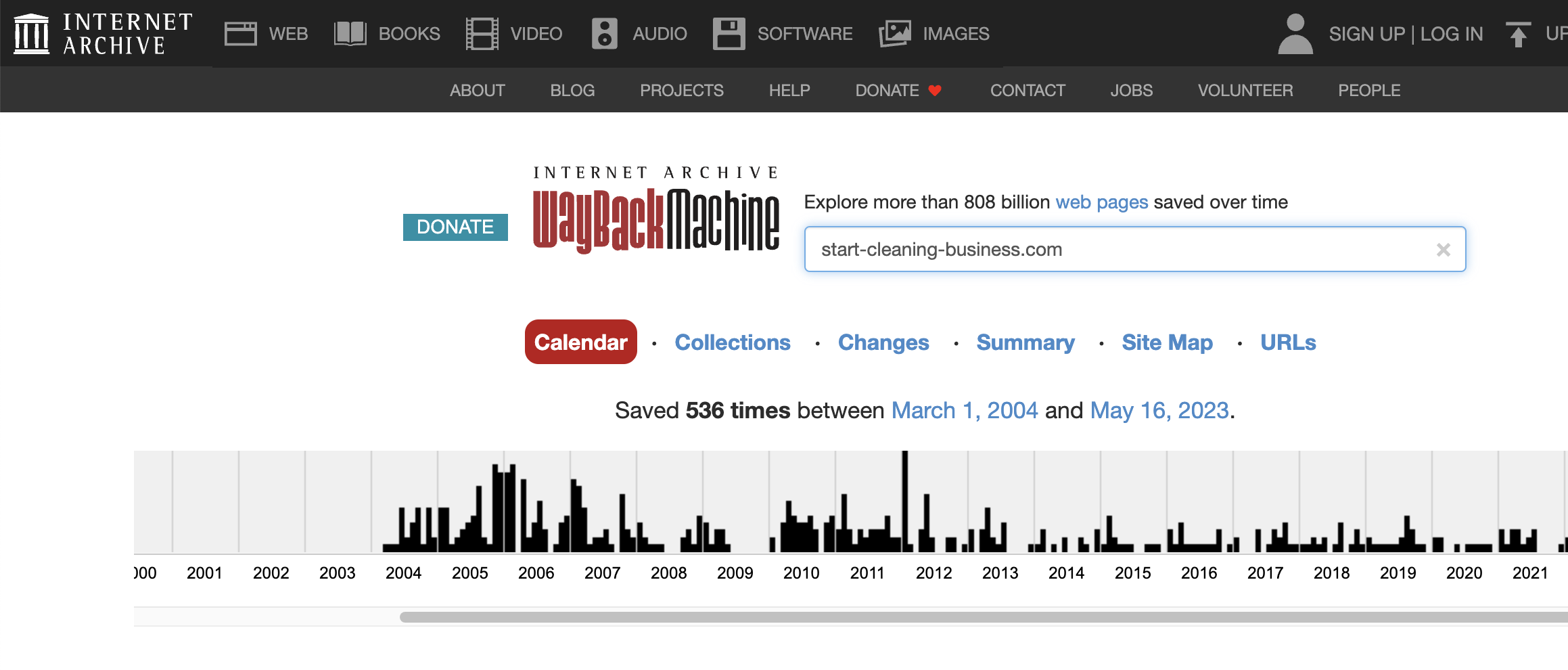Screen dimensions: 1568x670
Task: Select the tall 2011 spike in timeline
Action: coord(904,501)
